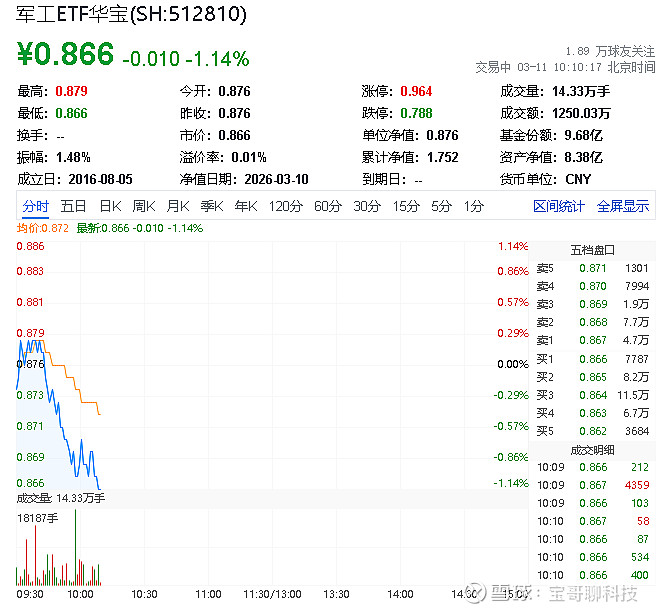Click the 最高 value 0.879
Viewport: 656px width, 613px height.
72,91
